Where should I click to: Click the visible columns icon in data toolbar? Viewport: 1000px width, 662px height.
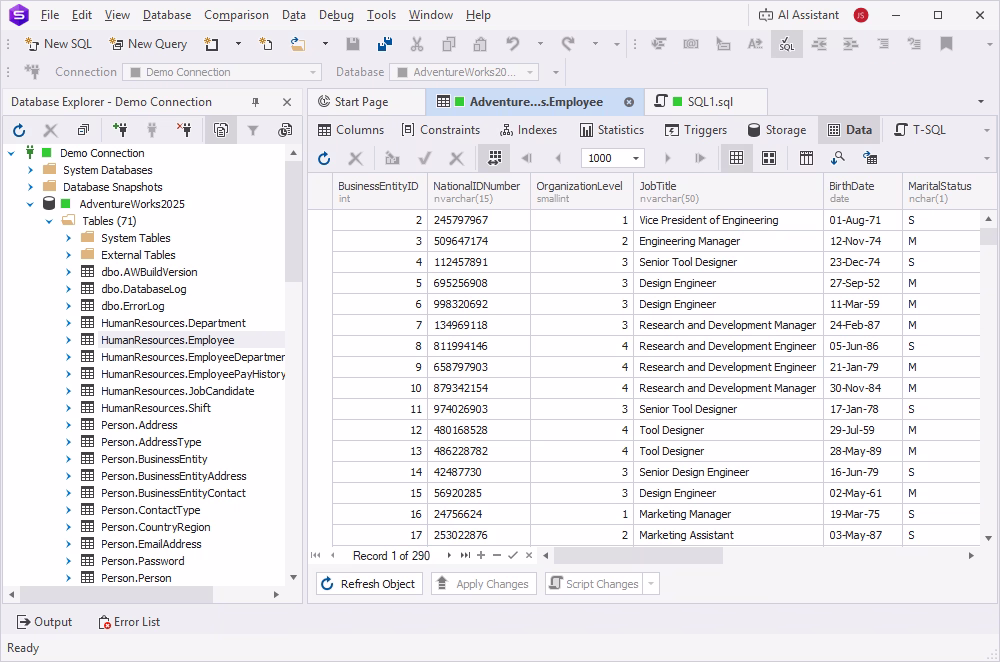(806, 158)
